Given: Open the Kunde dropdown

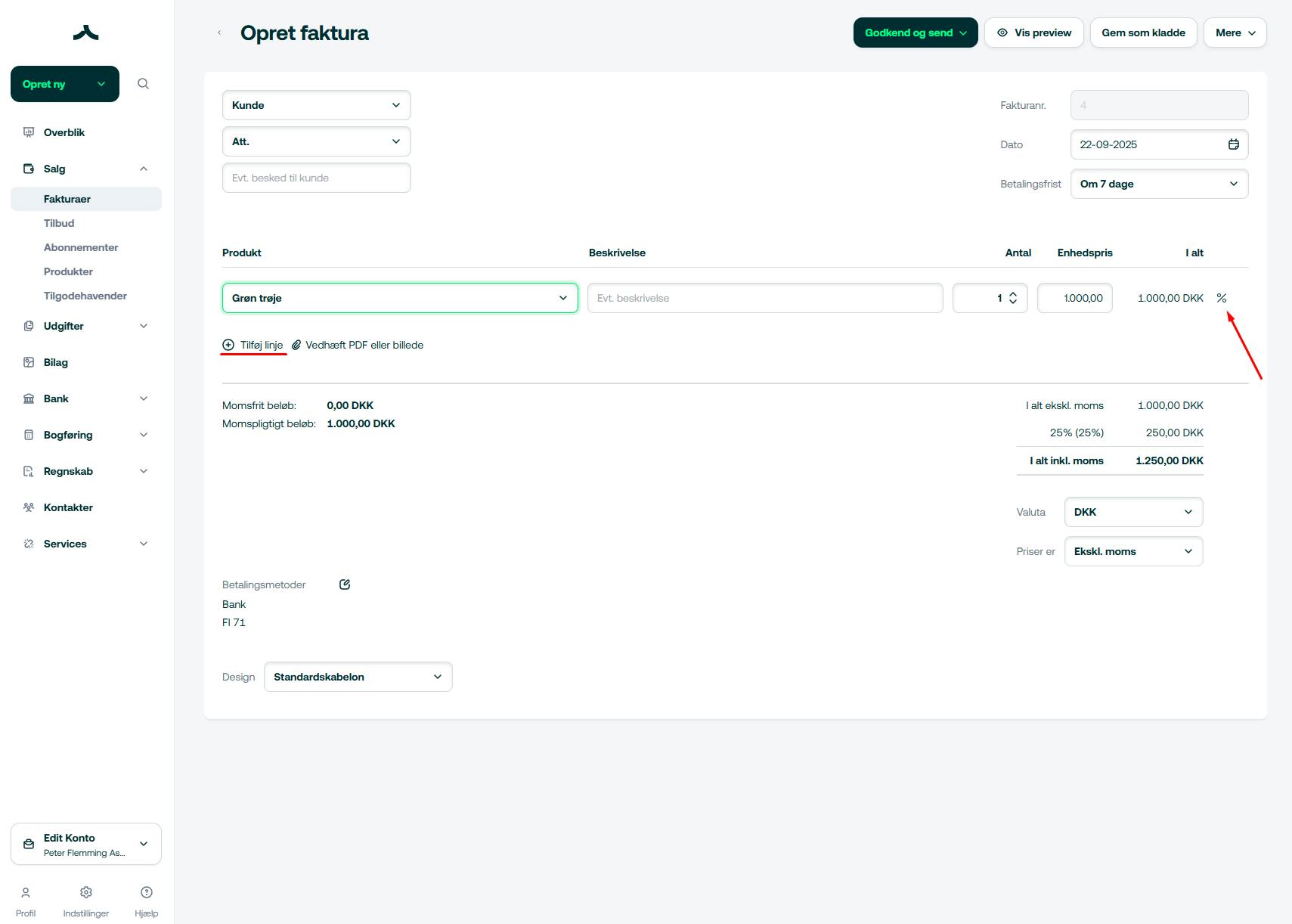Looking at the screenshot, I should [316, 105].
